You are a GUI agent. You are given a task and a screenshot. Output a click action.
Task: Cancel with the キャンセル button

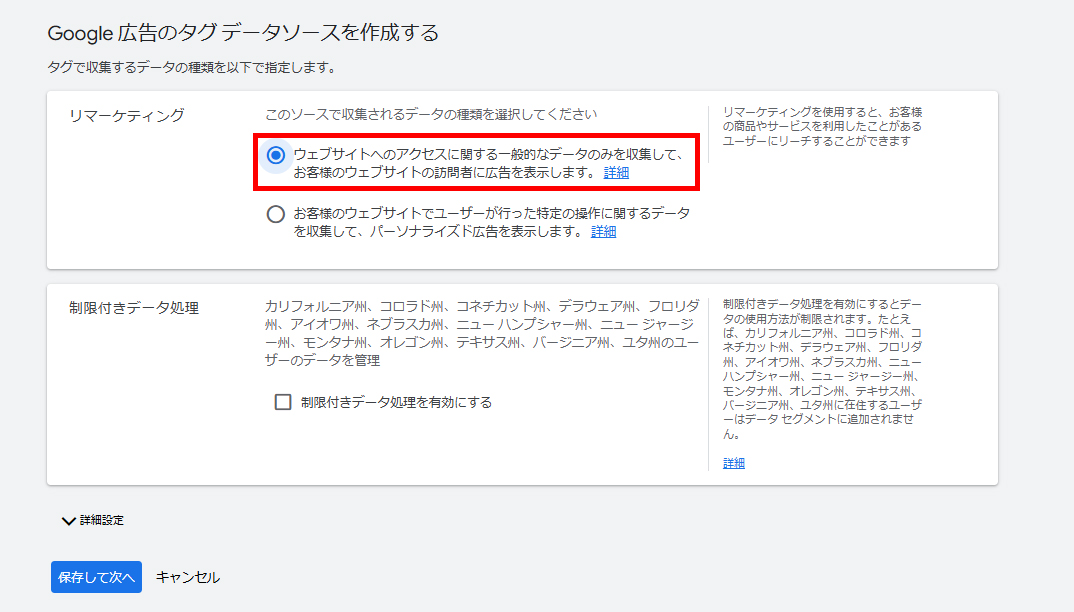pos(188,577)
